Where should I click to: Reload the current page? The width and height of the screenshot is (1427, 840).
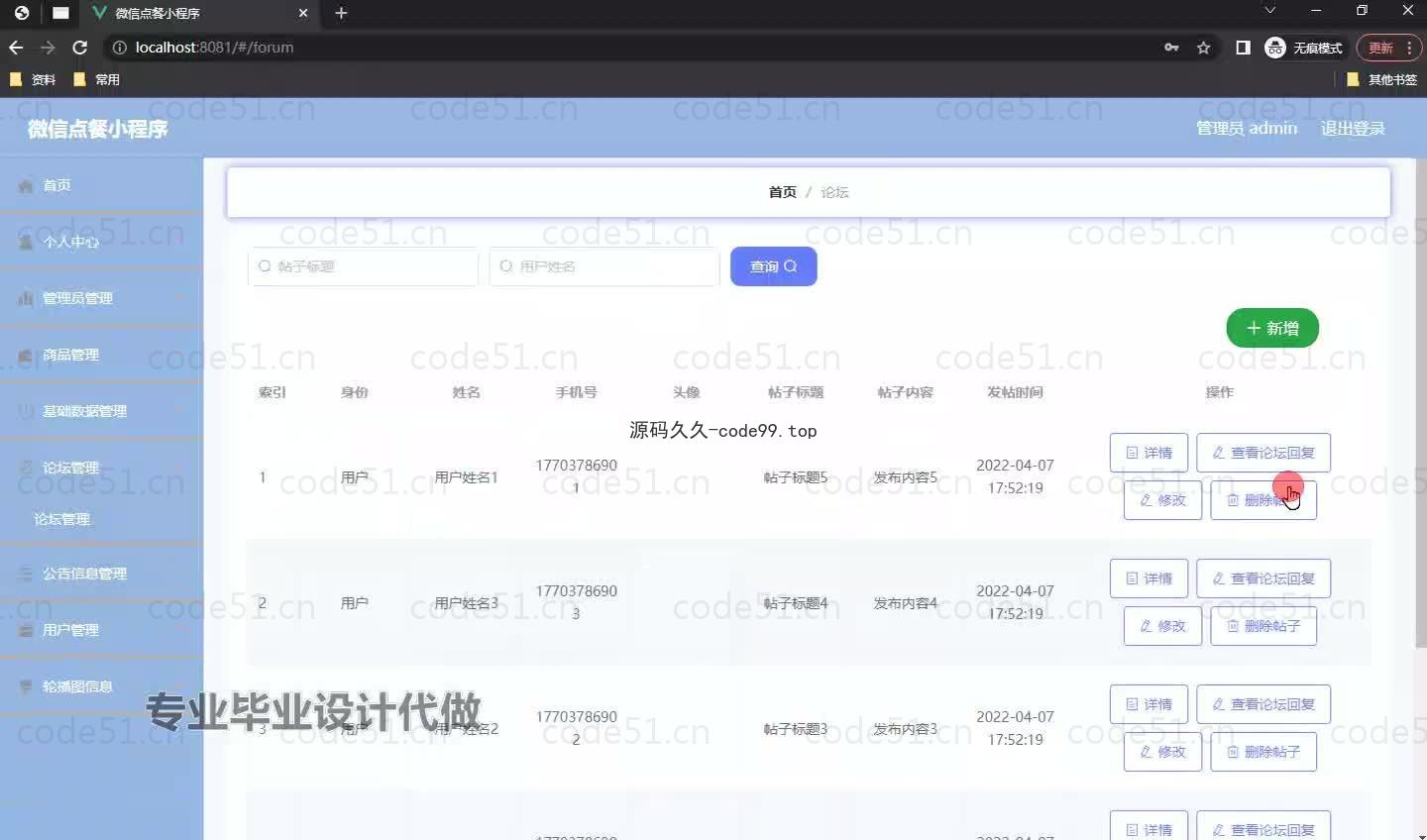tap(80, 48)
